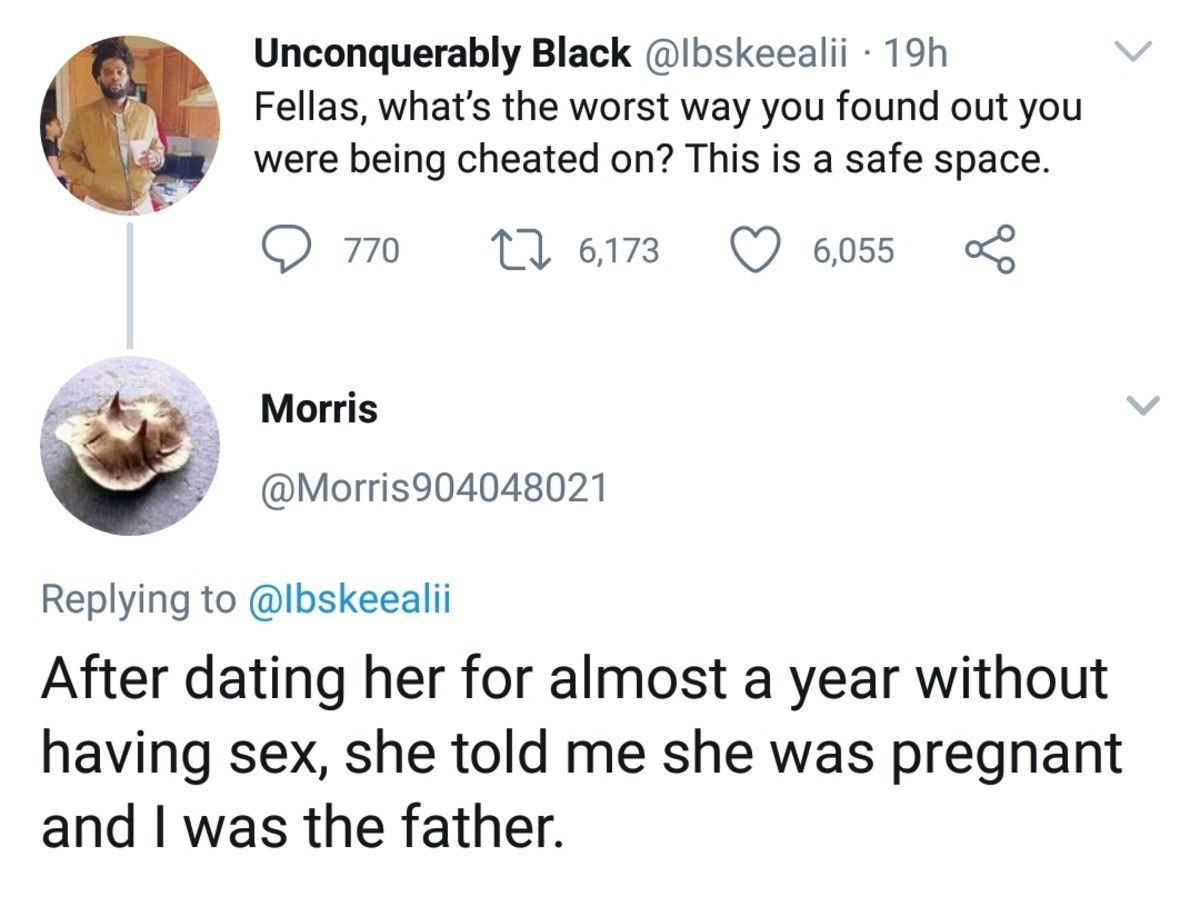1200x906 pixels.
Task: Click the share icon on the tweet
Action: tap(990, 249)
